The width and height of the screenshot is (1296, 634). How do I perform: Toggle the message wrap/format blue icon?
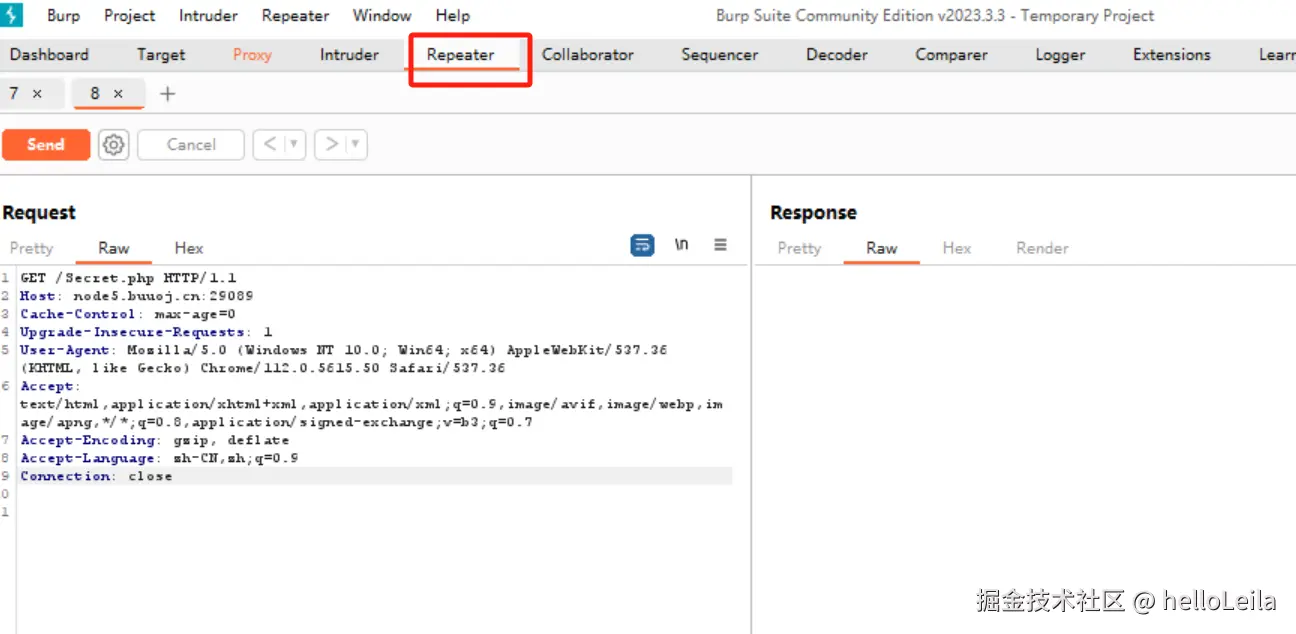tap(642, 245)
